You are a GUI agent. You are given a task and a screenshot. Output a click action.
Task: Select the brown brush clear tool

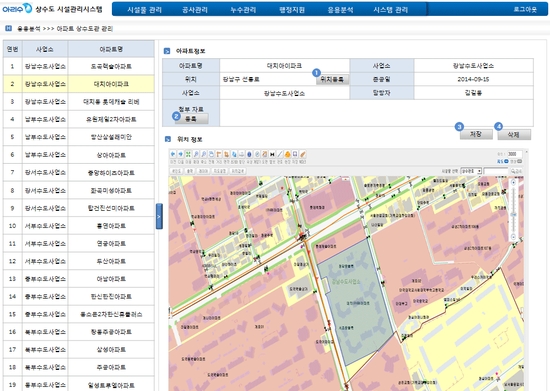[x=303, y=154]
